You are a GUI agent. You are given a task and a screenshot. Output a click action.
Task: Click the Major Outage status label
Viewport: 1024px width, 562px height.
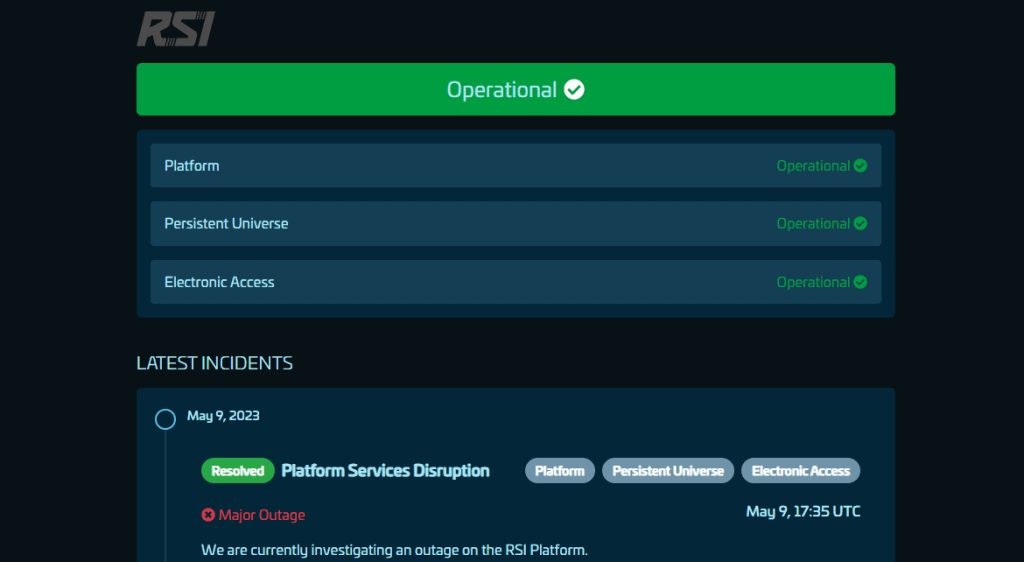point(262,515)
